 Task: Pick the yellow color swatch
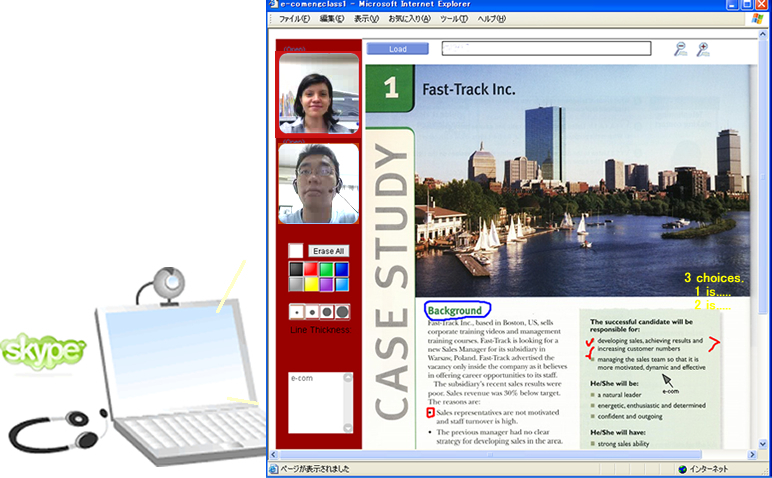coord(311,284)
